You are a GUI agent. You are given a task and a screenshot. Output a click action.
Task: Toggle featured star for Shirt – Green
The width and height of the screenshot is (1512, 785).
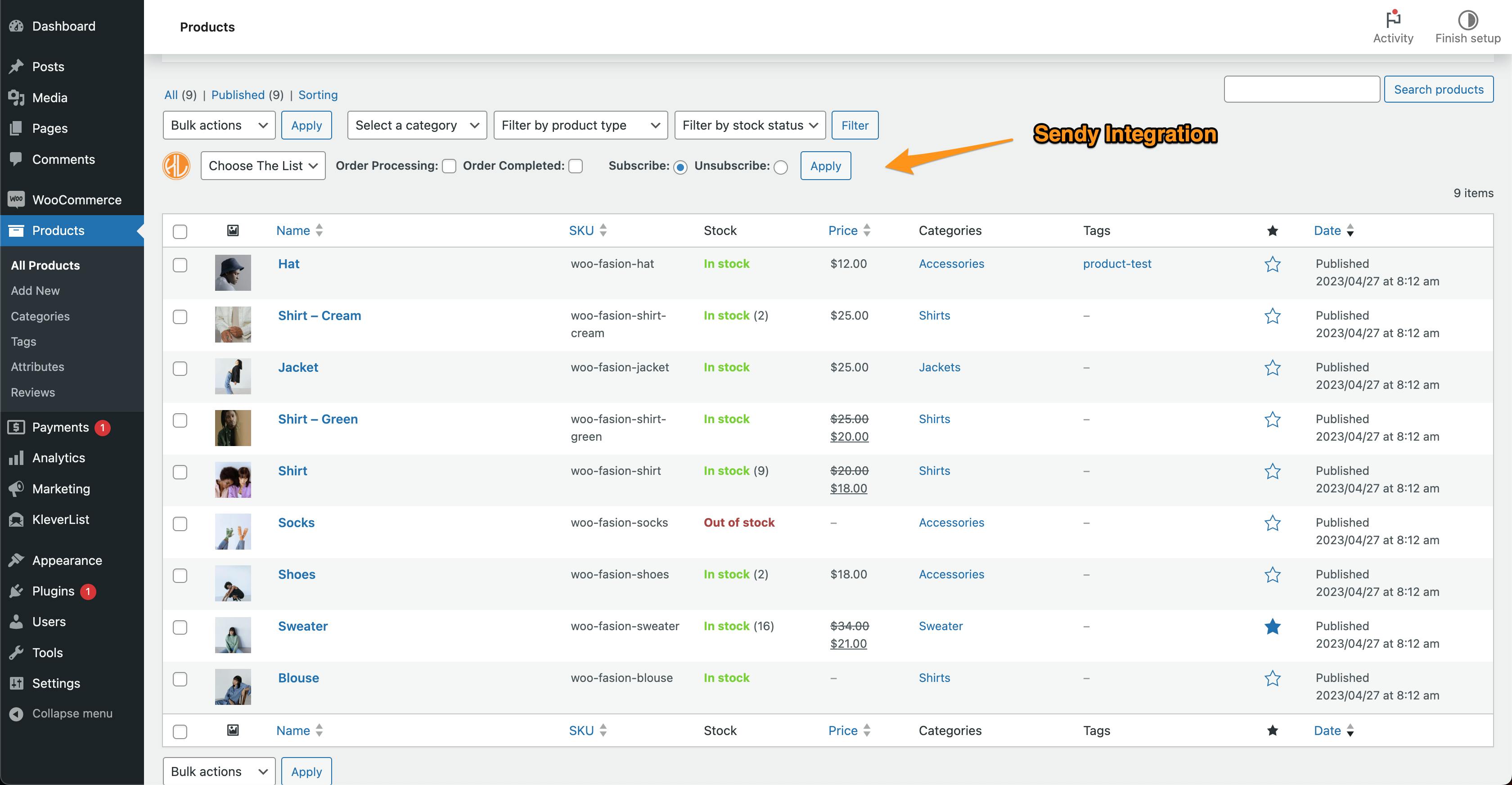(x=1272, y=419)
